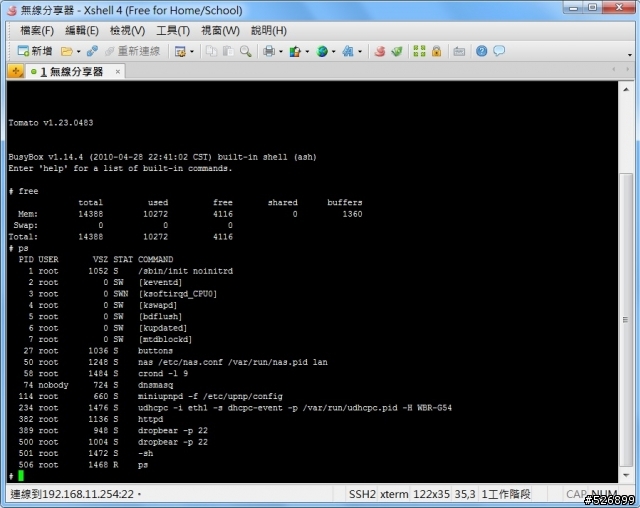Click the Xshell icon in the title bar
The image size is (640, 508).
(x=12, y=10)
